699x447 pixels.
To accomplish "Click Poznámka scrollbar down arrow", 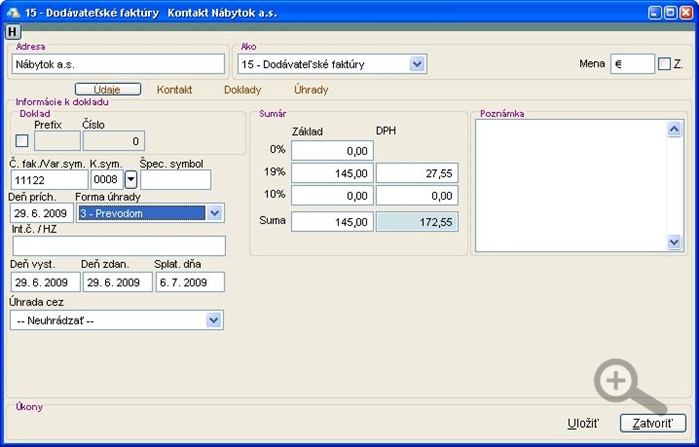I will pos(674,242).
